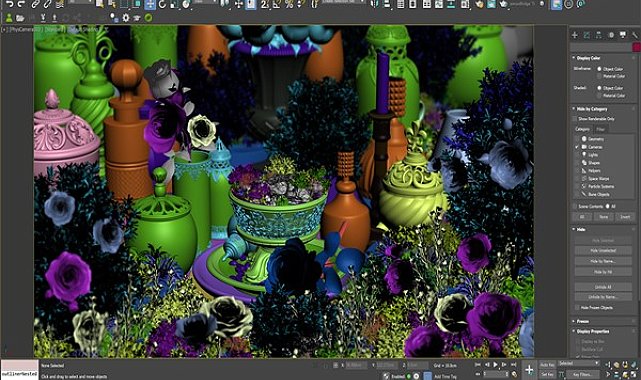Open the Named Selection Sets dropdown
Image resolution: width=641 pixels, height=380 pixels.
pos(343,2)
